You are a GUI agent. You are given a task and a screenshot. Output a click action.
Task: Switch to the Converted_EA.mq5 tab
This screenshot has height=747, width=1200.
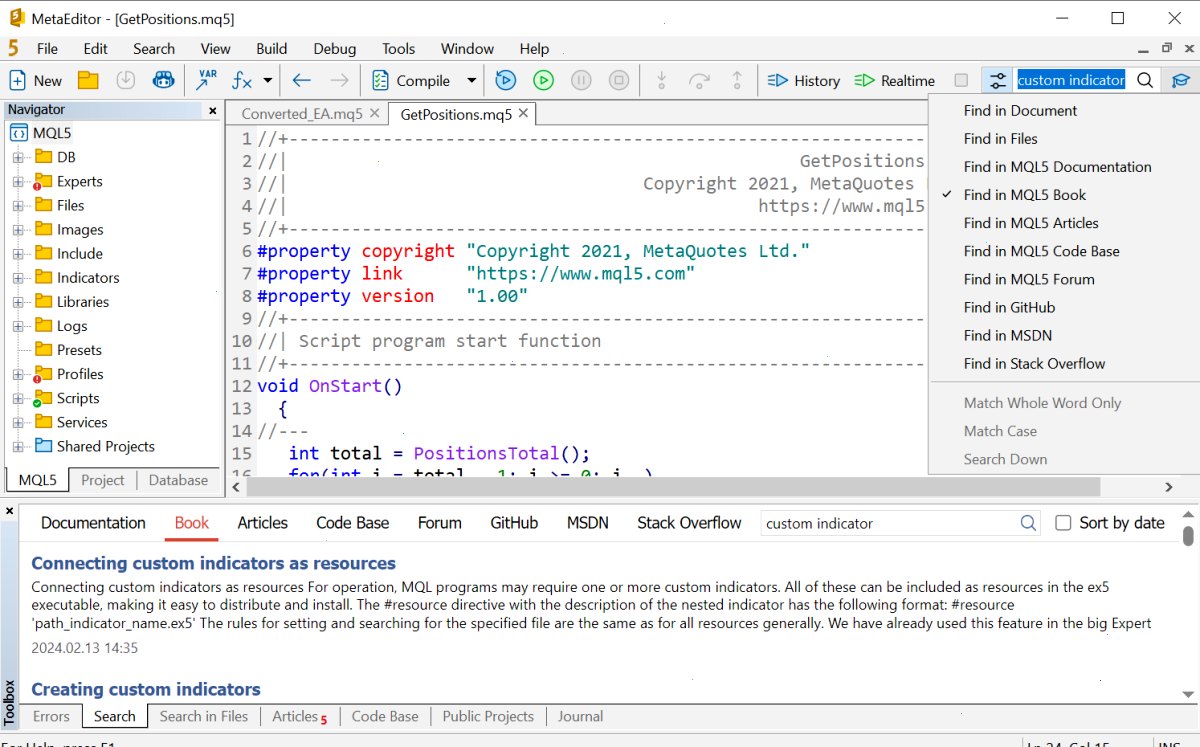click(x=301, y=114)
